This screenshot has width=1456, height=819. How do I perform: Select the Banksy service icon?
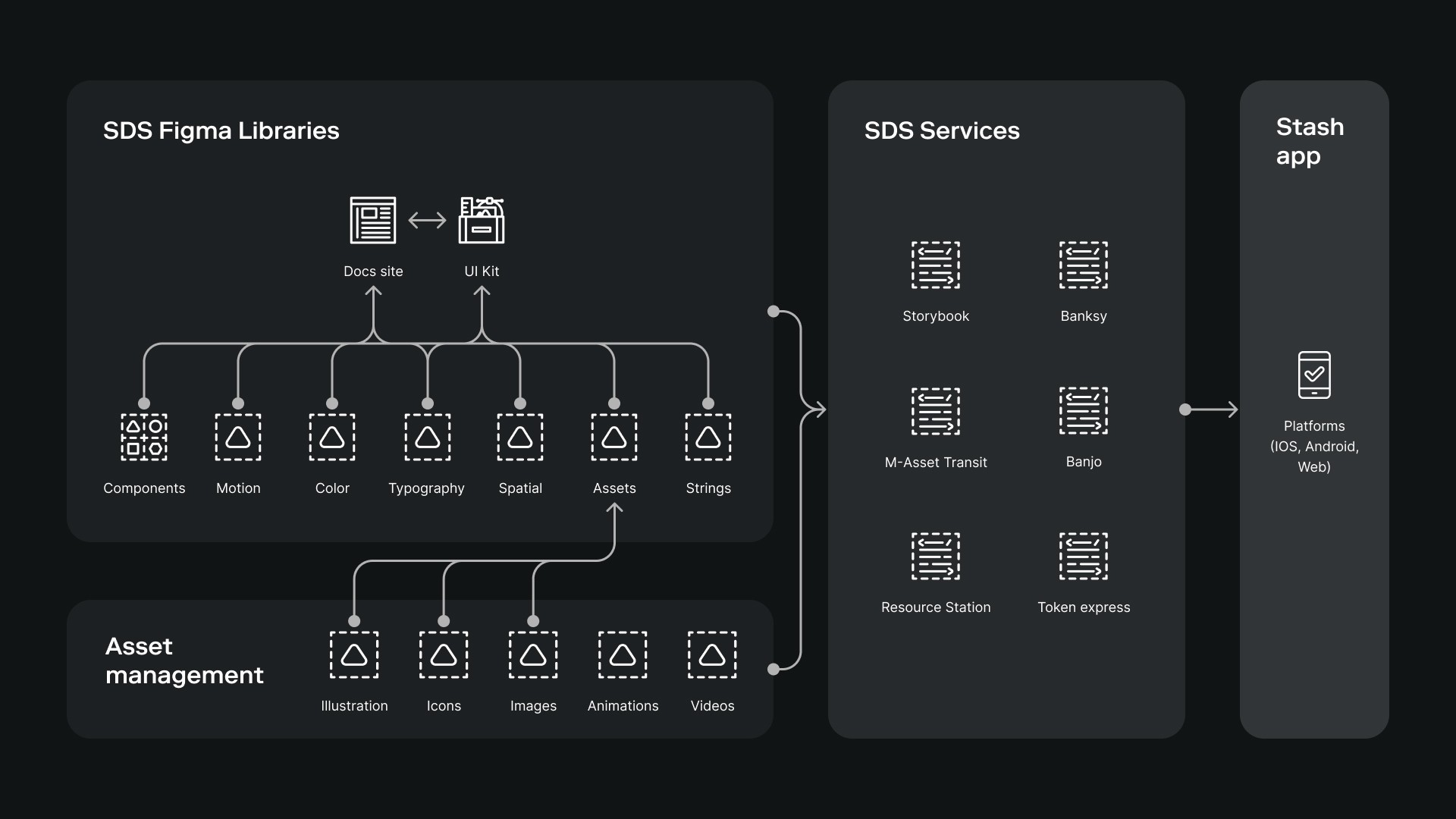1083,265
